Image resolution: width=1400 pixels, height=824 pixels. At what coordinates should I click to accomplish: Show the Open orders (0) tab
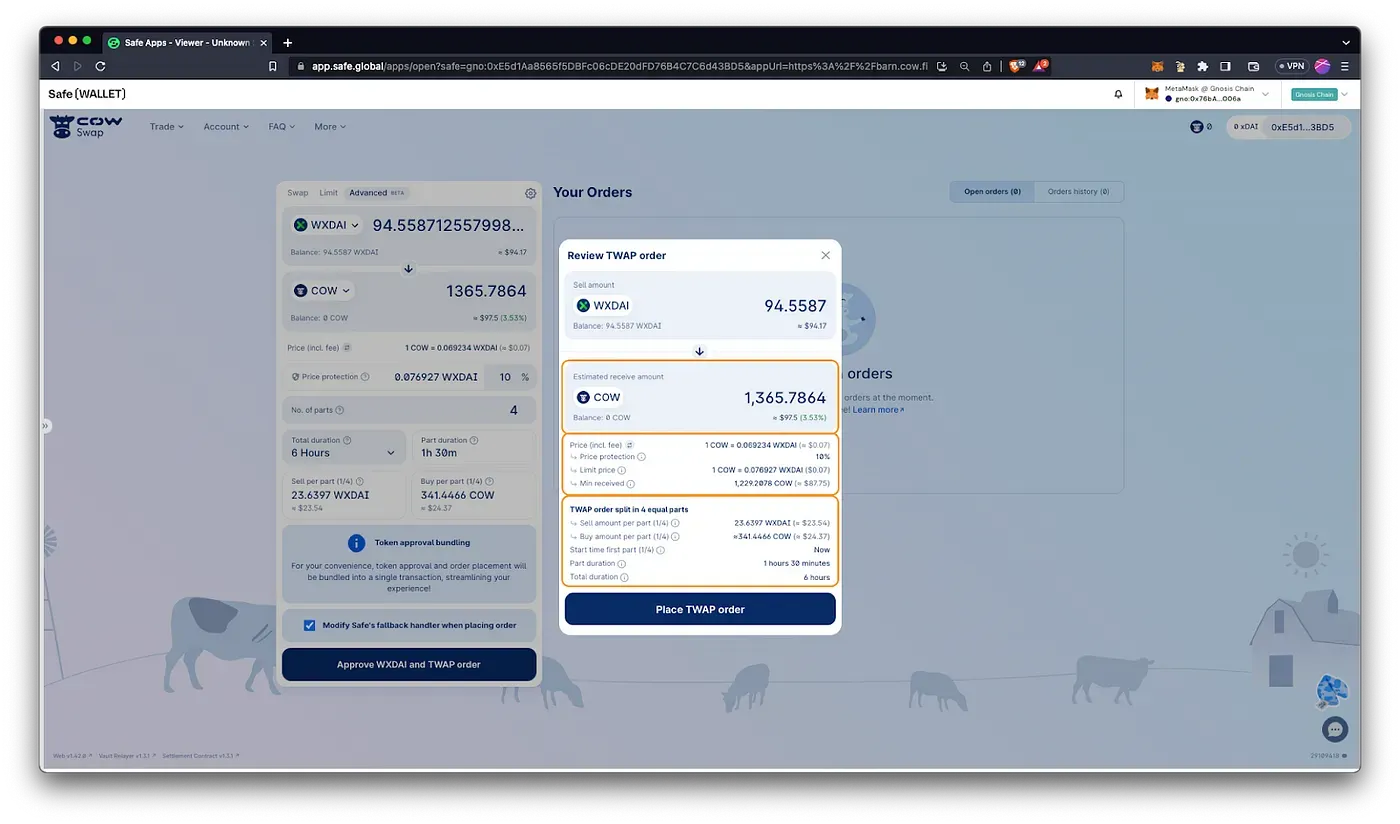coord(992,192)
